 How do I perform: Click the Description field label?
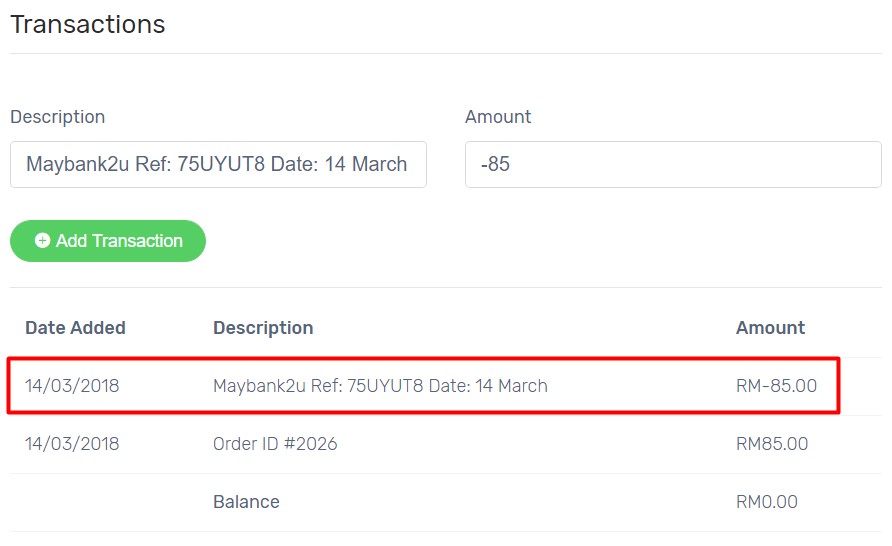coord(57,117)
